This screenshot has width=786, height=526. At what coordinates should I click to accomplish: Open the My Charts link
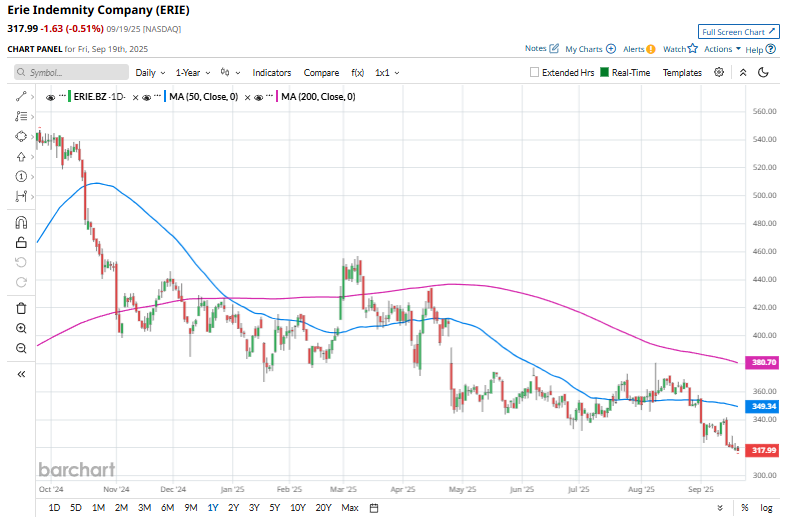click(589, 49)
